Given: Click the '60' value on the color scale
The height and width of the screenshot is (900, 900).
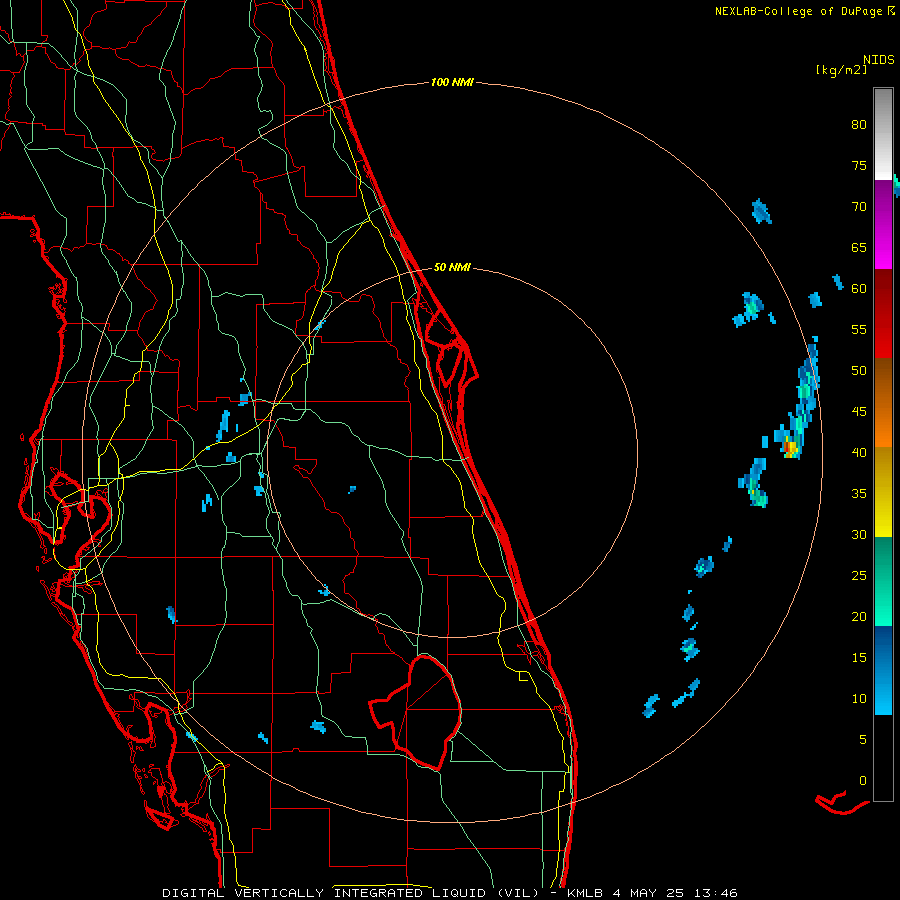Looking at the screenshot, I should pos(859,289).
